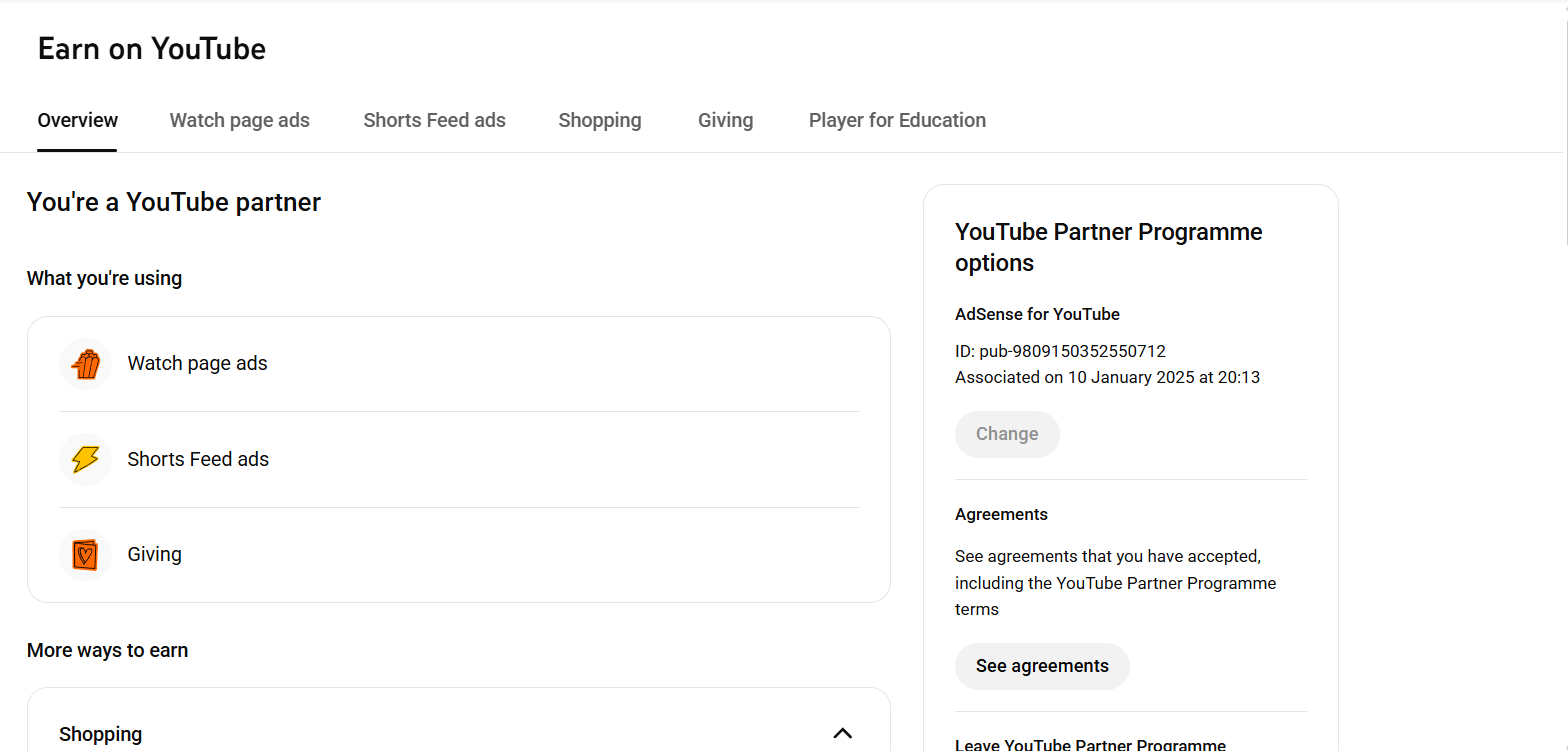Click the AdSense publisher ID text
Viewport: 1568px width, 751px height.
pos(1060,351)
